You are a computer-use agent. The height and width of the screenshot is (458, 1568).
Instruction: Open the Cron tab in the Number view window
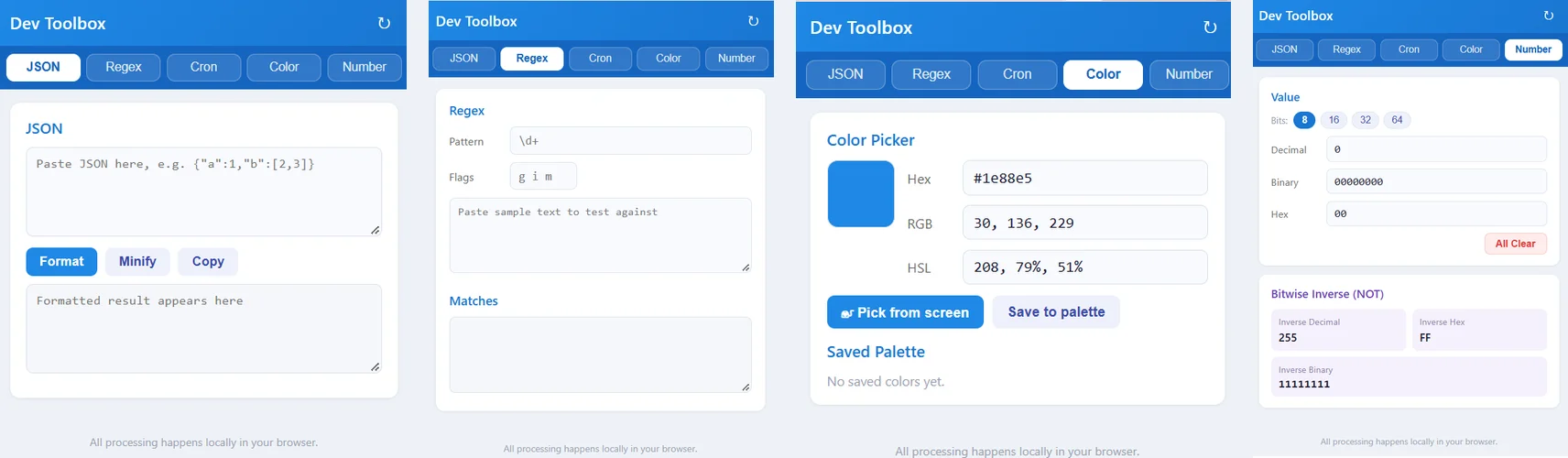coord(1409,49)
